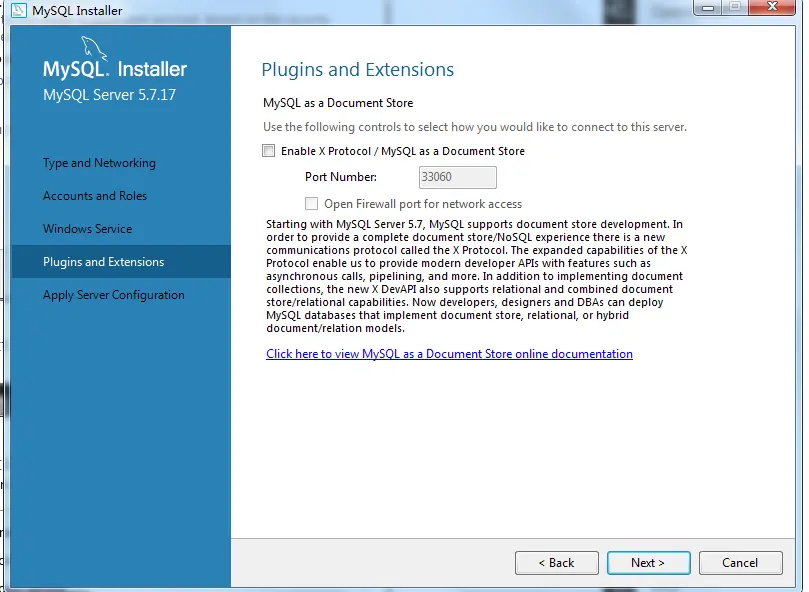Image resolution: width=809 pixels, height=592 pixels.
Task: Click the 'Port Number:' label
Action: pos(341,177)
